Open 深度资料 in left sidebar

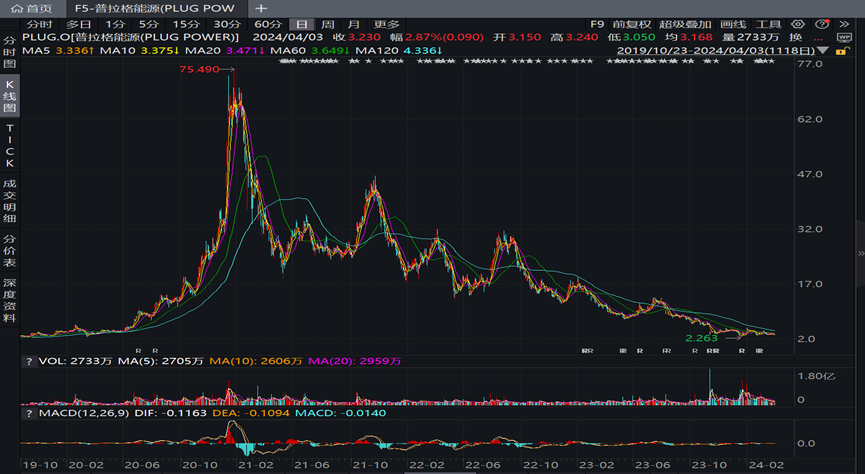(9, 300)
